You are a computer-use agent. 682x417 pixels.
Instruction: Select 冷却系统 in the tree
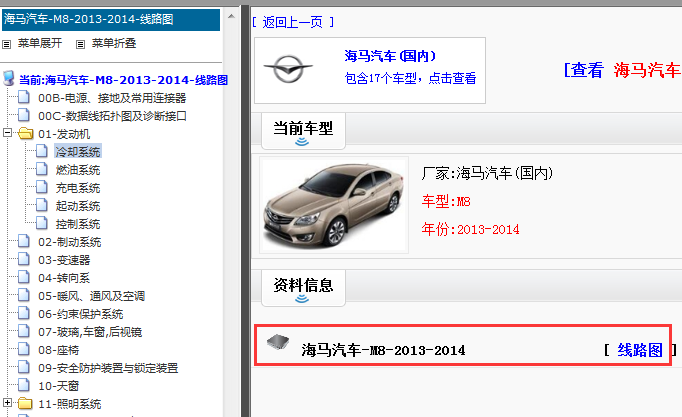[78, 151]
